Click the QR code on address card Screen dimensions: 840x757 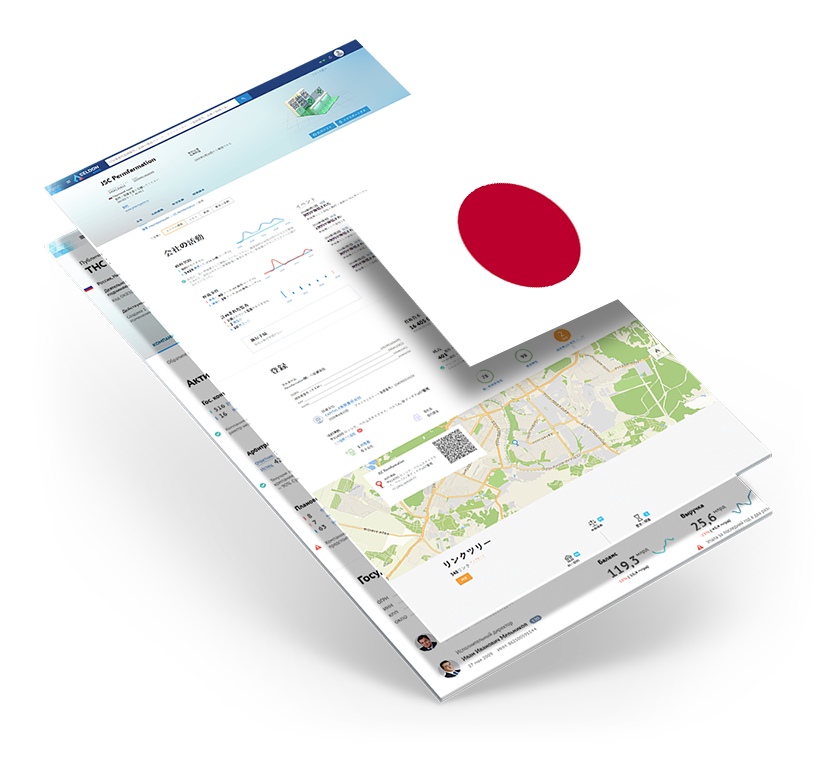click(x=454, y=445)
